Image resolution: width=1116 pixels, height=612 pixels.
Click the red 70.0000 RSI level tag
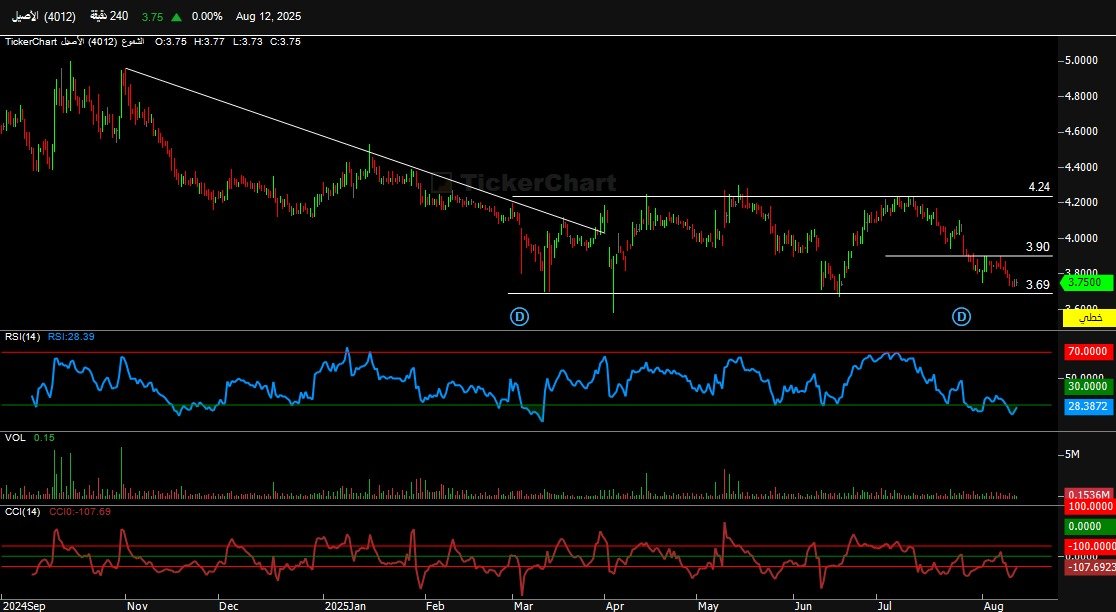point(1089,352)
